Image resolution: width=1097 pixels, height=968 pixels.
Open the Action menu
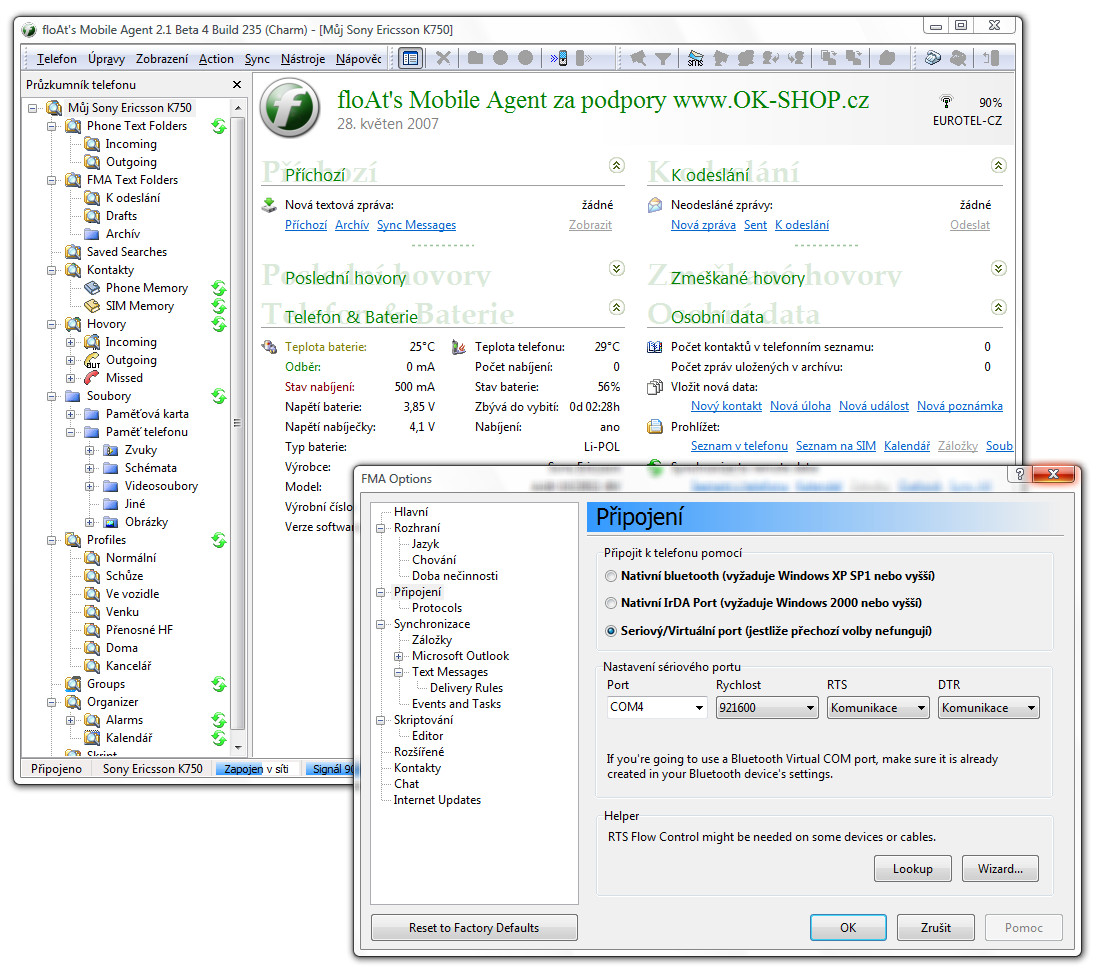tap(216, 59)
